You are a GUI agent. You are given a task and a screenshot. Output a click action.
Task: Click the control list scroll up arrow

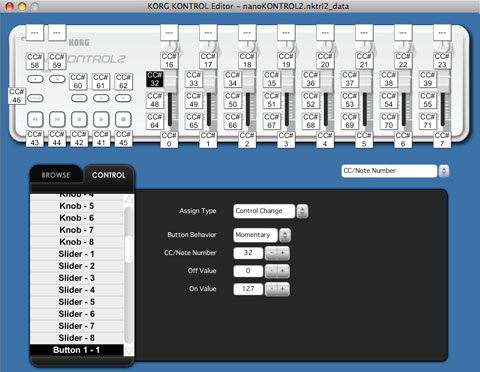point(129,200)
